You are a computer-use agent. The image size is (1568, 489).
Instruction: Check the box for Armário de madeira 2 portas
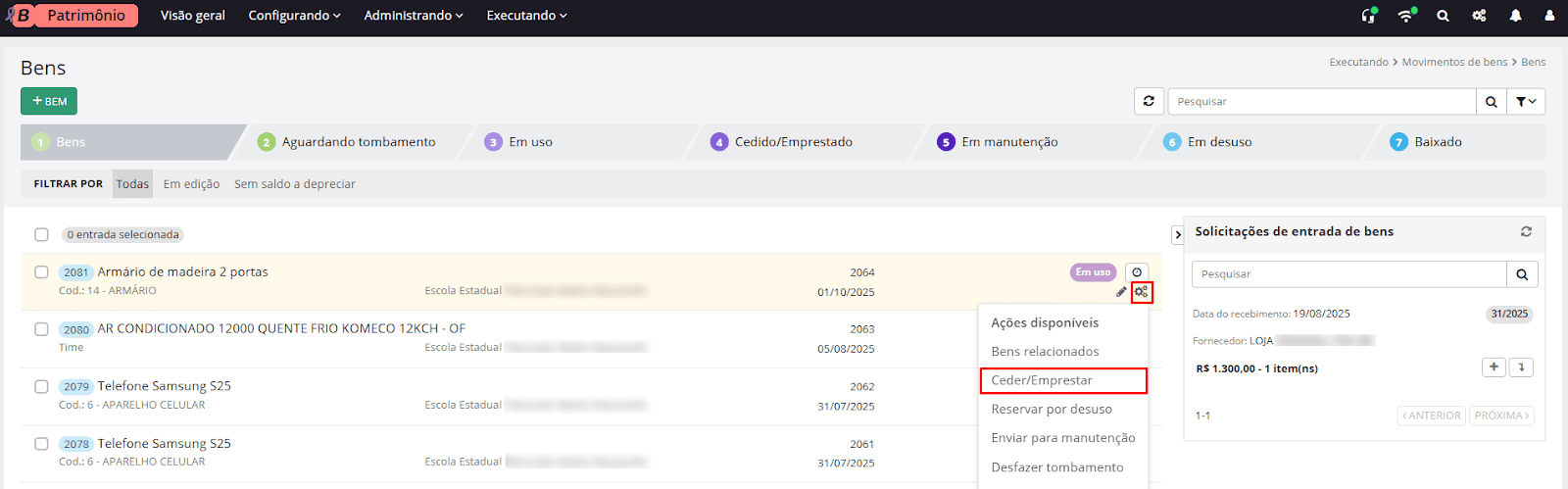[41, 272]
